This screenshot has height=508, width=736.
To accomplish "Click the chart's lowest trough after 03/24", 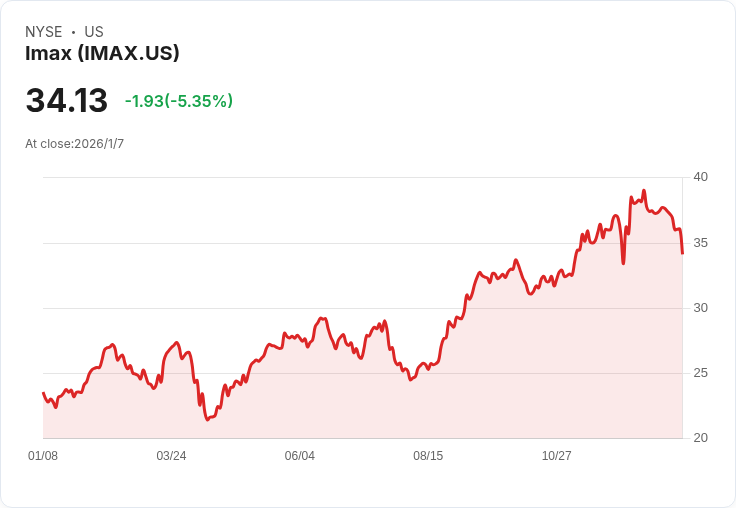I will 207,419.
